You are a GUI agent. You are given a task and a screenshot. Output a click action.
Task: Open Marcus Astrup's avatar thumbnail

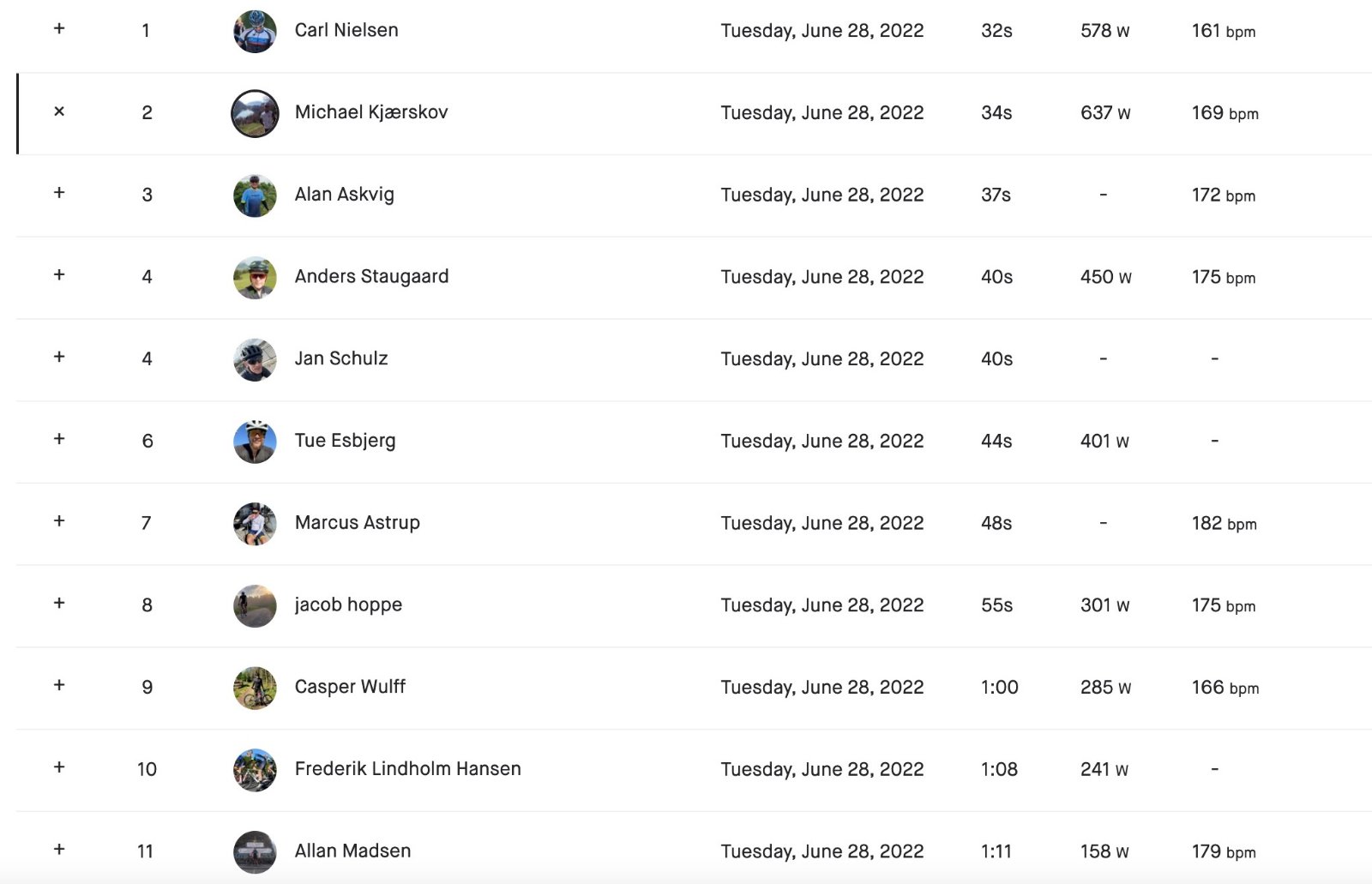[255, 524]
